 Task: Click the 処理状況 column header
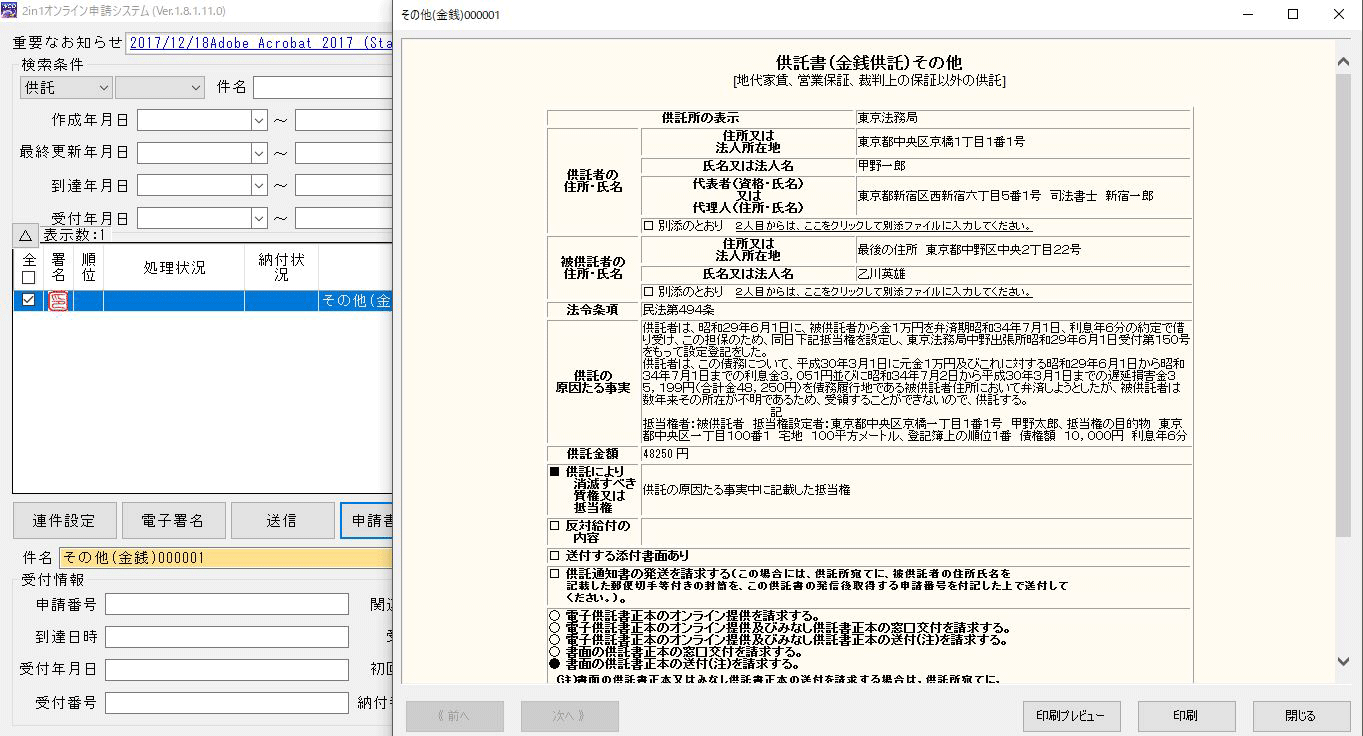click(173, 268)
